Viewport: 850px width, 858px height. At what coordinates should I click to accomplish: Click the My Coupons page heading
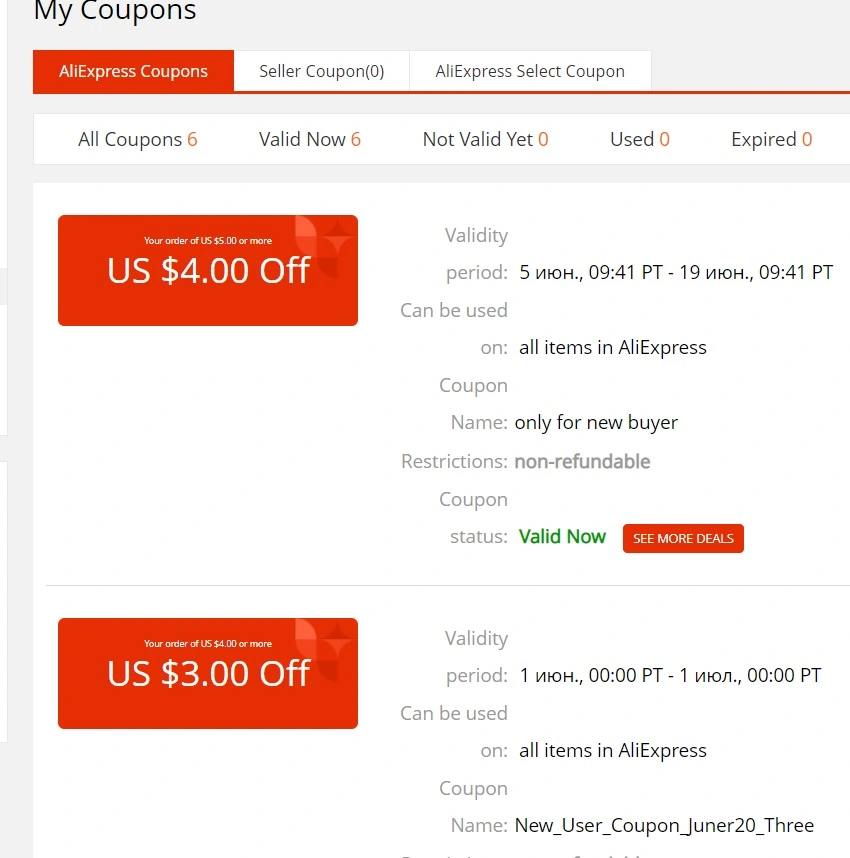(x=115, y=10)
